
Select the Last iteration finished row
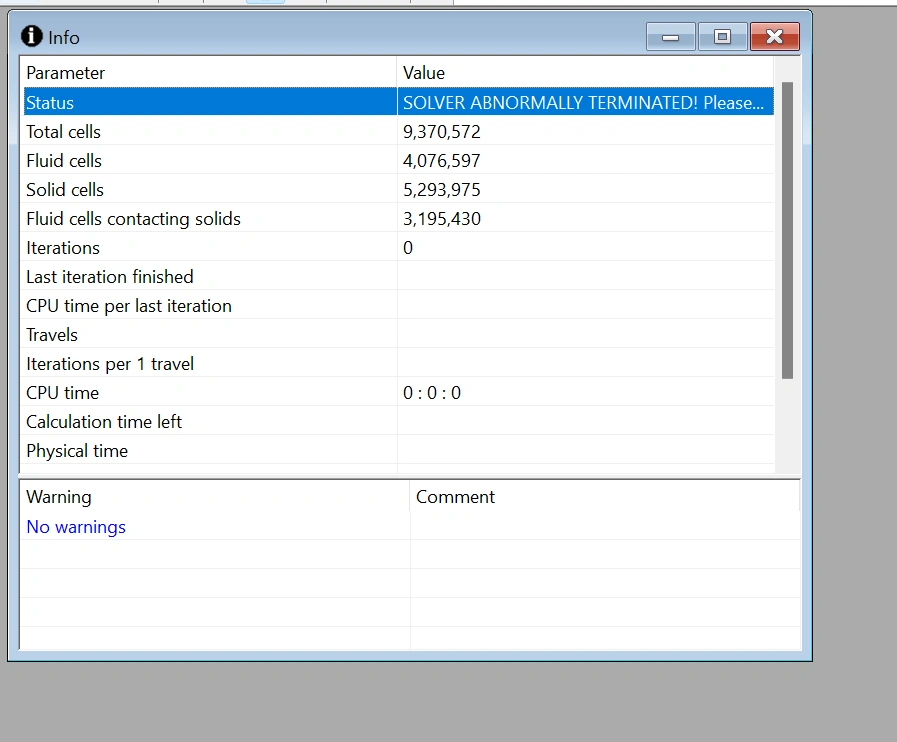(399, 276)
